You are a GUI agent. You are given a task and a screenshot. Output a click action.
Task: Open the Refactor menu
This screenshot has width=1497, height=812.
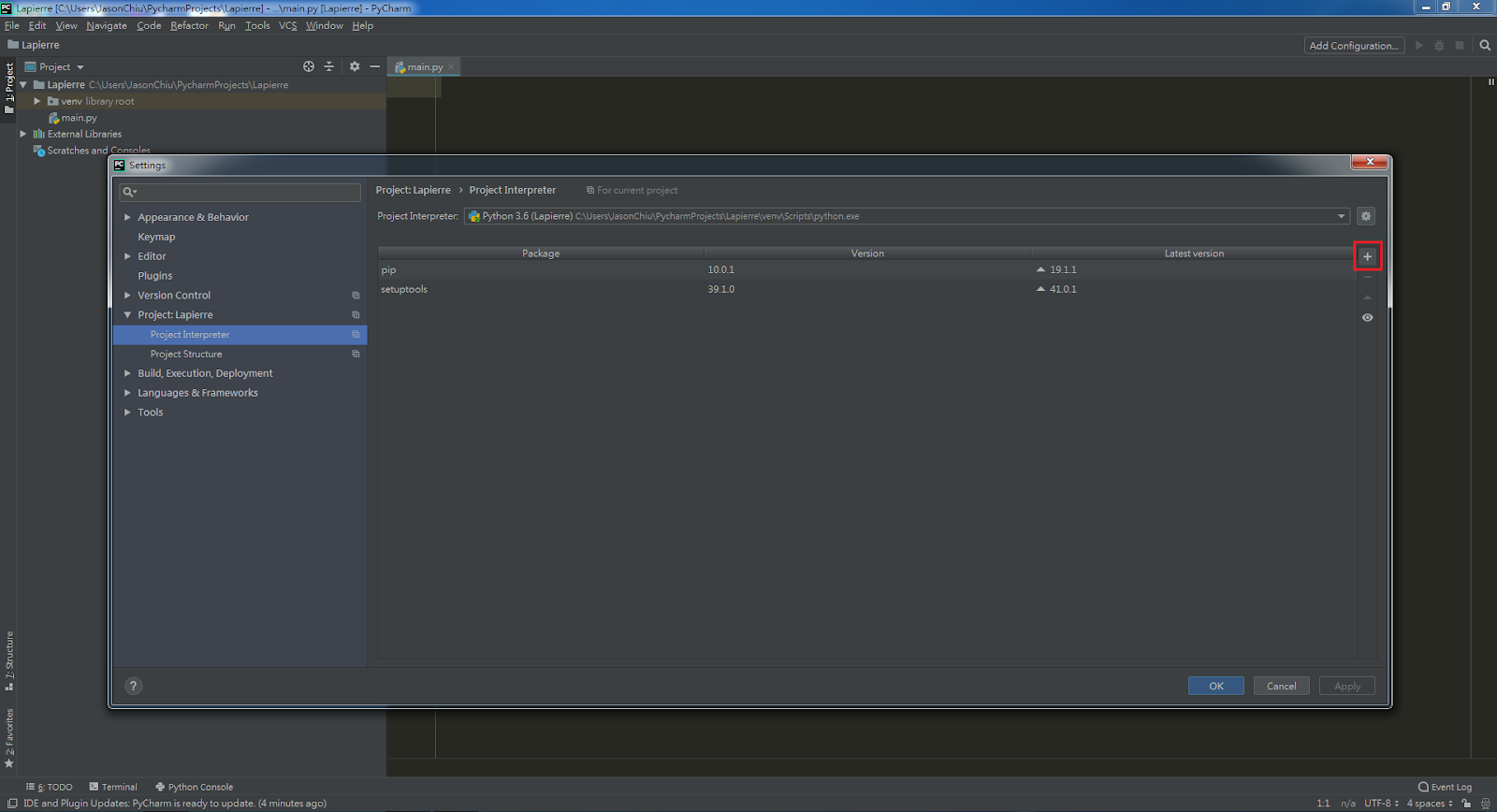(189, 25)
